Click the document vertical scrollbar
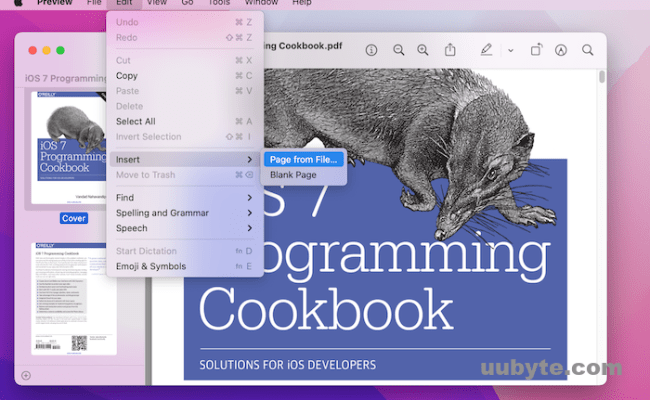The image size is (650, 400). point(602,77)
